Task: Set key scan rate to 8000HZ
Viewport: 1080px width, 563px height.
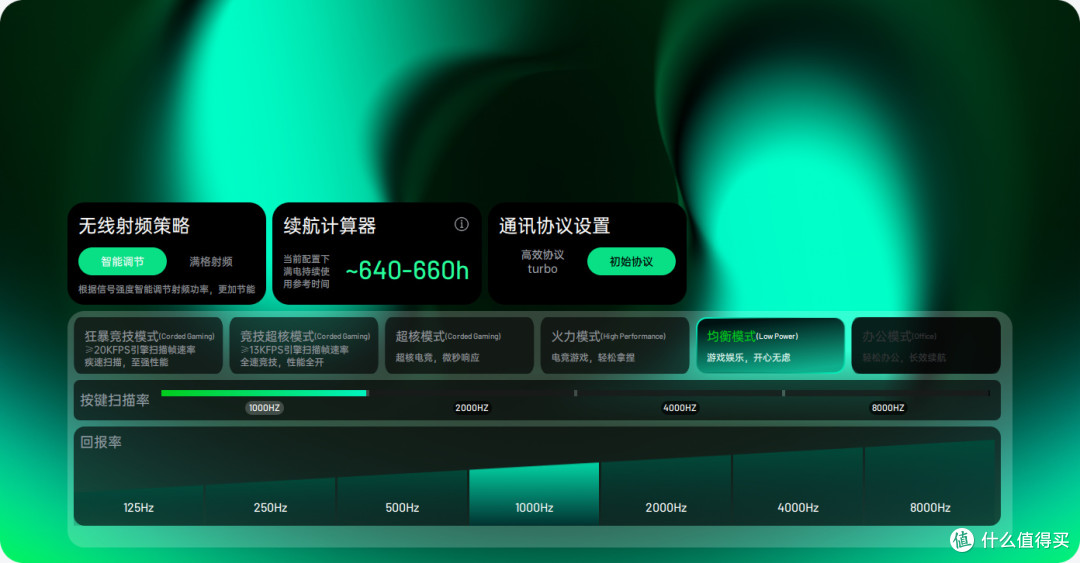Action: (888, 407)
